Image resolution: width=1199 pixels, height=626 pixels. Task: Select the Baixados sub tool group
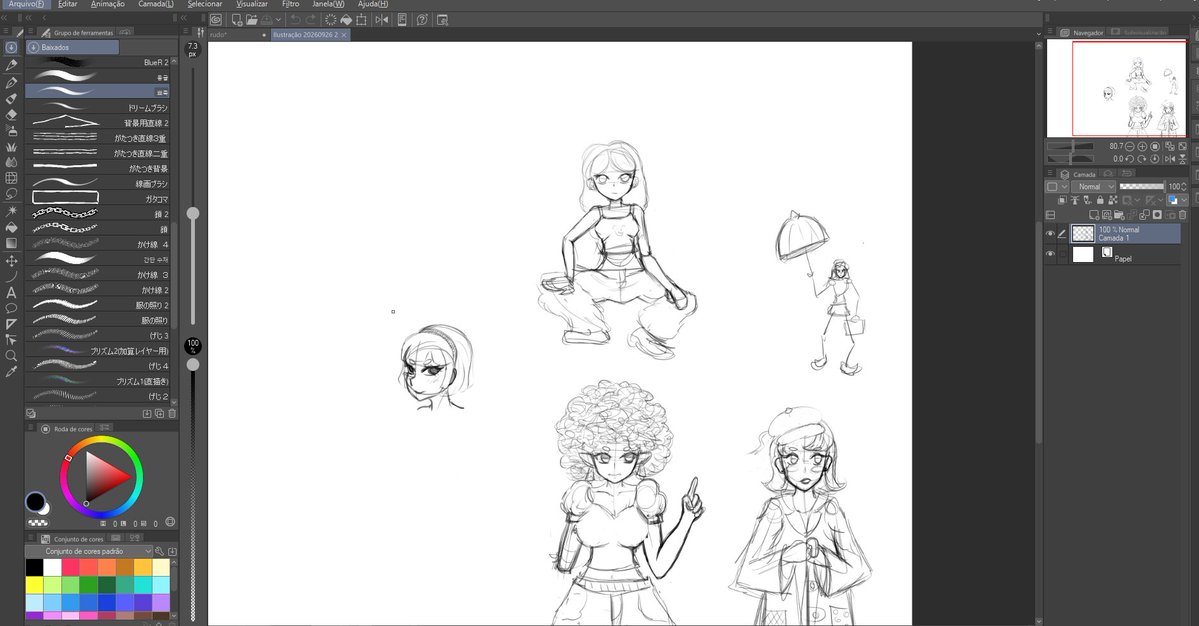click(x=73, y=47)
